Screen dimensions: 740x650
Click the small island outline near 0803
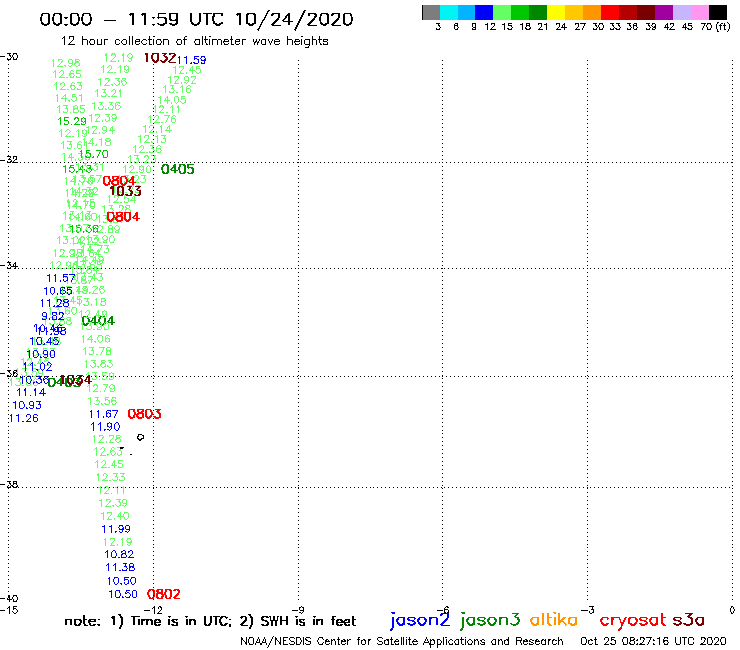click(x=140, y=438)
